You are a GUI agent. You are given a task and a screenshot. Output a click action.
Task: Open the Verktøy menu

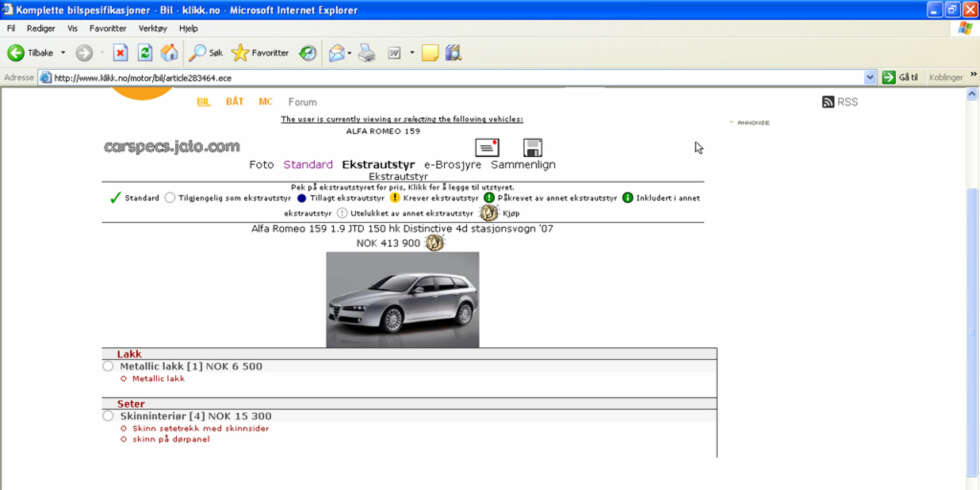click(153, 28)
